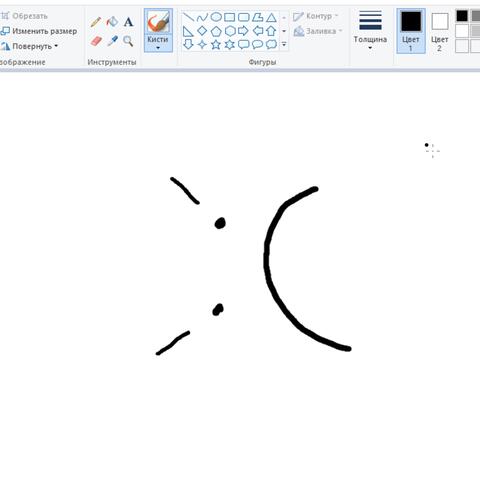Choose the five-point star shape
This screenshot has height=480, width=480.
tap(216, 44)
